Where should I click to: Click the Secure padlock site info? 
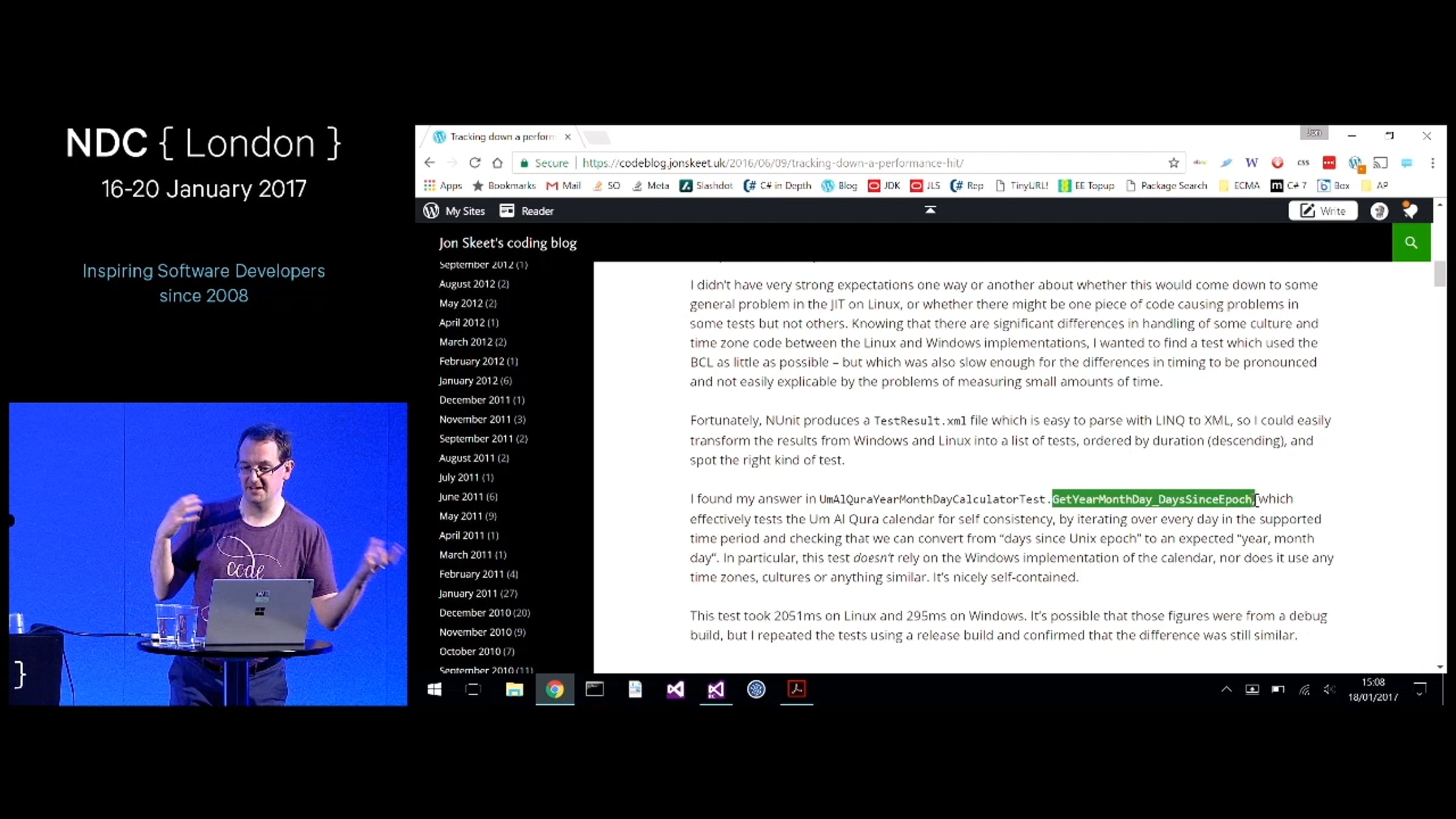click(544, 163)
